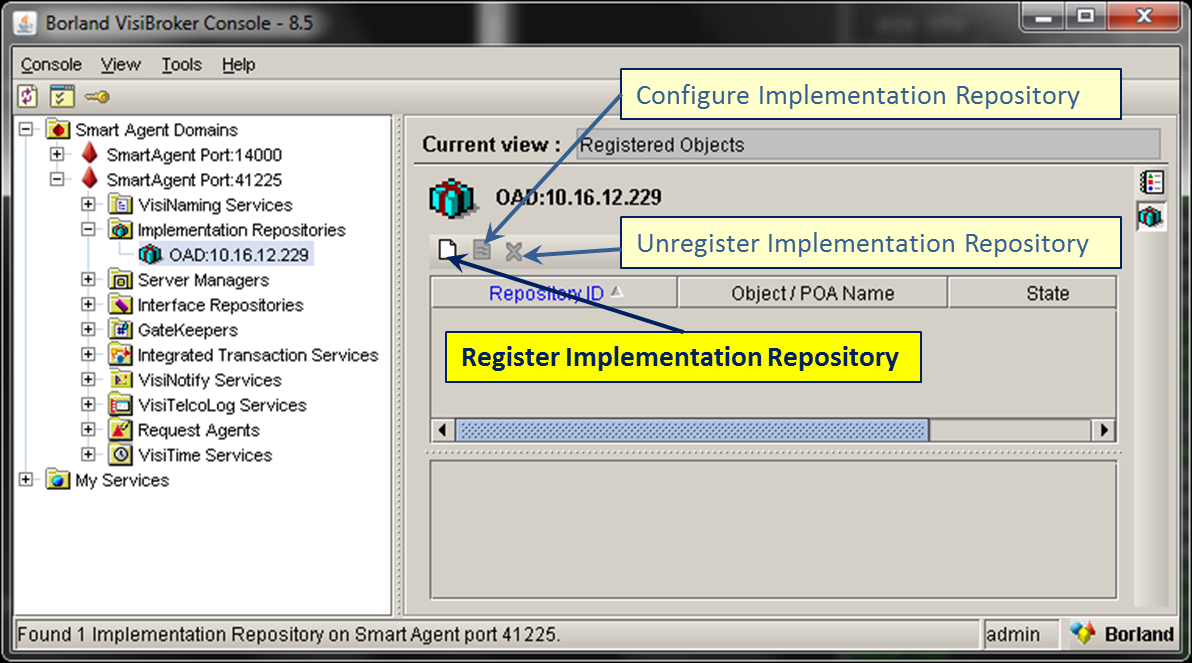Collapse the Smart Agent Domains node
The image size is (1192, 663).
coord(26,129)
